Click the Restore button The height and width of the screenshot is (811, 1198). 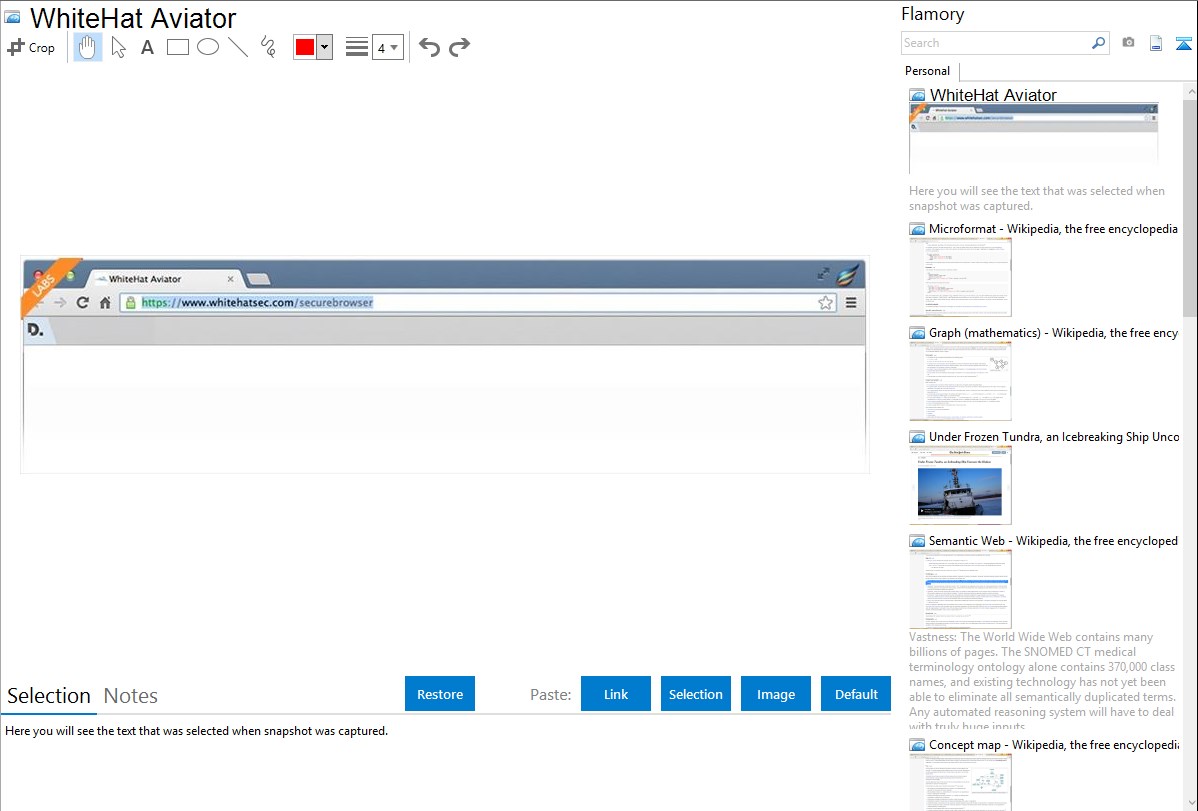click(x=440, y=693)
